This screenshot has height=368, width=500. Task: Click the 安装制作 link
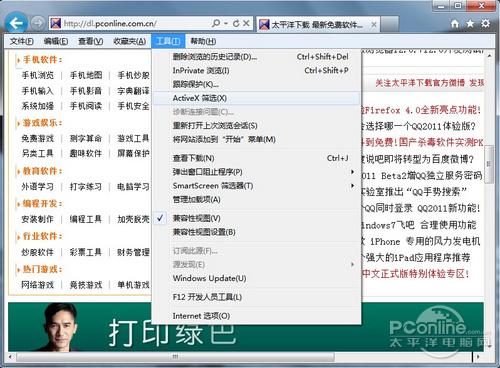click(37, 219)
